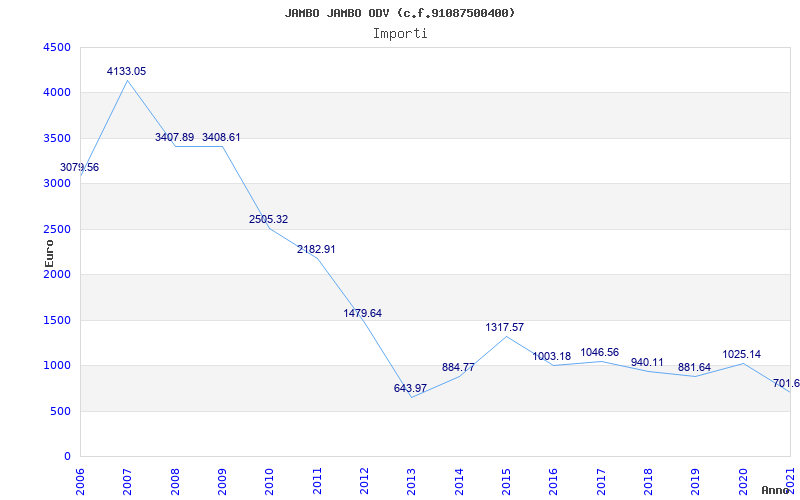Click the 4500 y-axis tick label
Screen dimensions: 800x500
(56, 47)
